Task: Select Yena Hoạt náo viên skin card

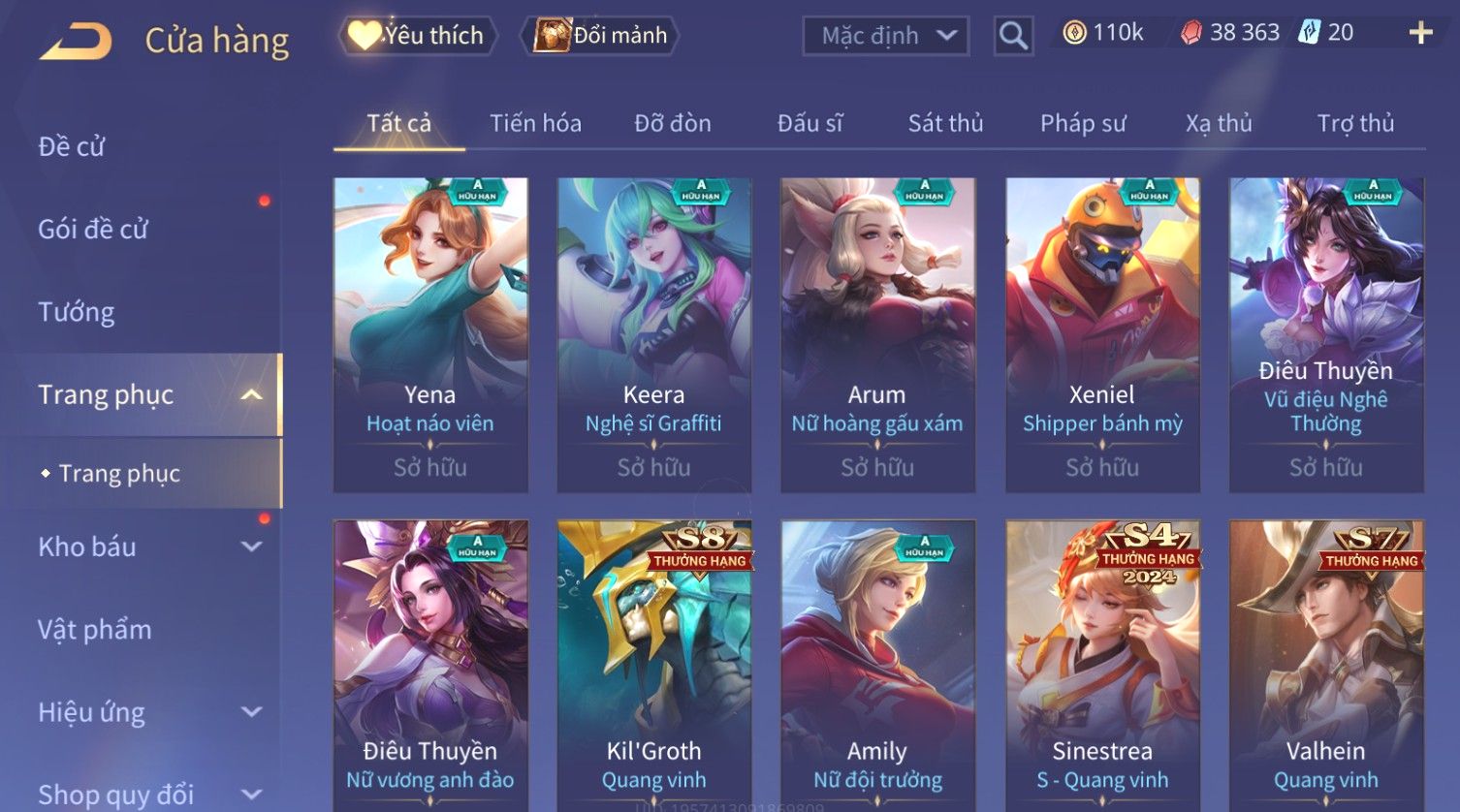Action: pyautogui.click(x=430, y=334)
